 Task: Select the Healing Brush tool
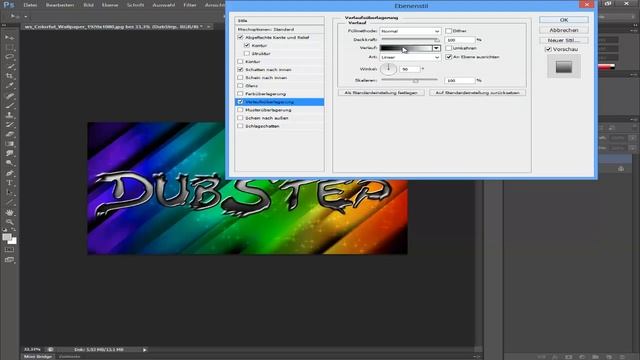[9, 96]
